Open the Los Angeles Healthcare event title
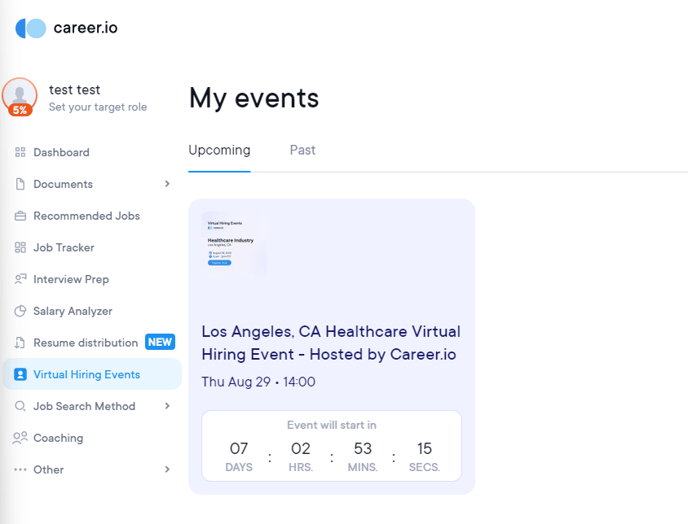Viewport: 688px width, 524px height. (x=331, y=343)
